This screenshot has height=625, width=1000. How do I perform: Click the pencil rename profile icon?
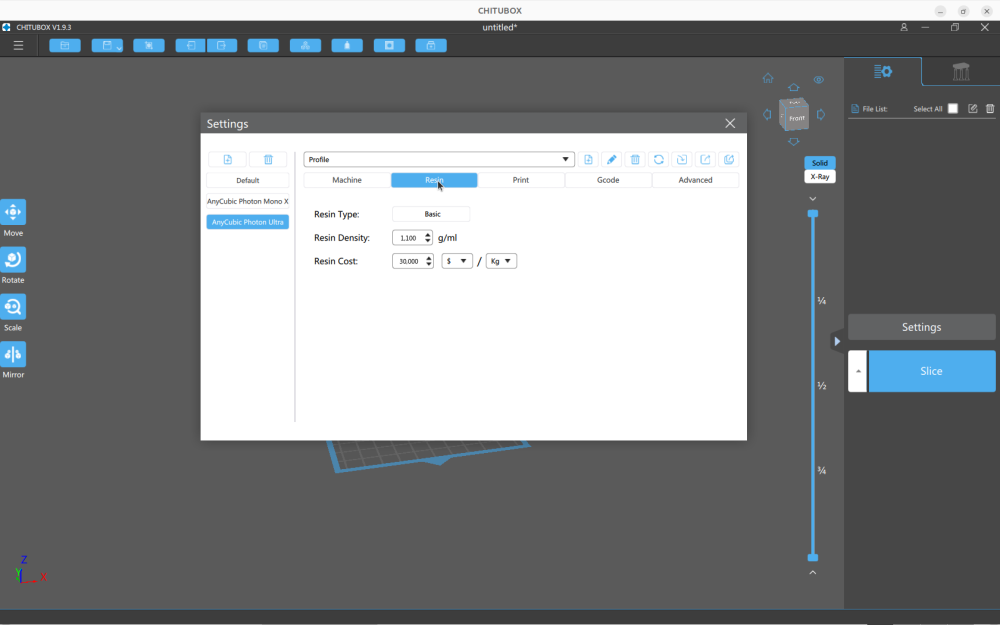point(612,159)
